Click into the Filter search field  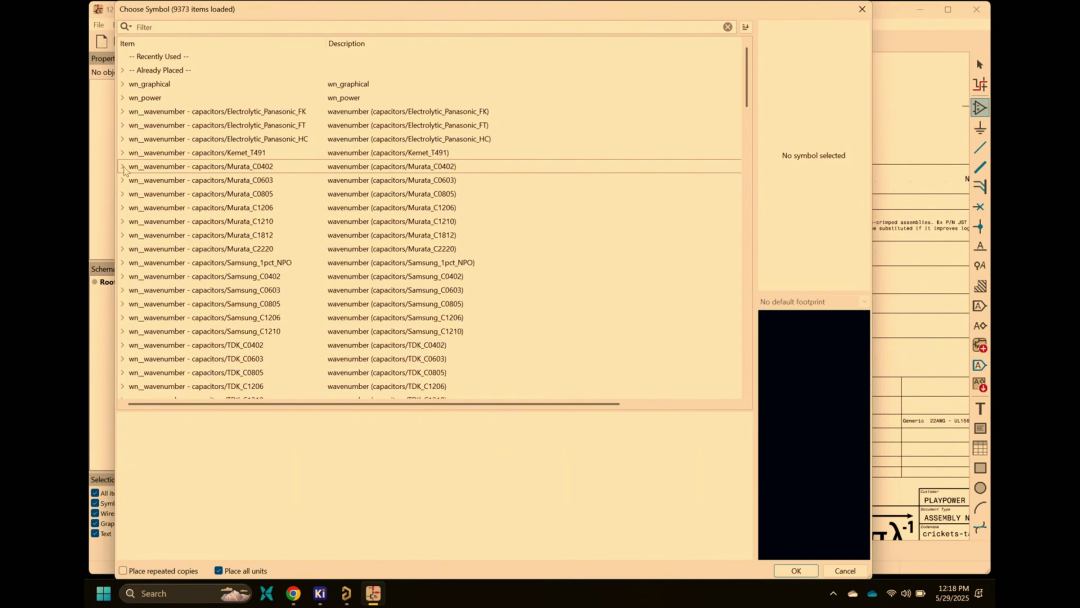(427, 27)
